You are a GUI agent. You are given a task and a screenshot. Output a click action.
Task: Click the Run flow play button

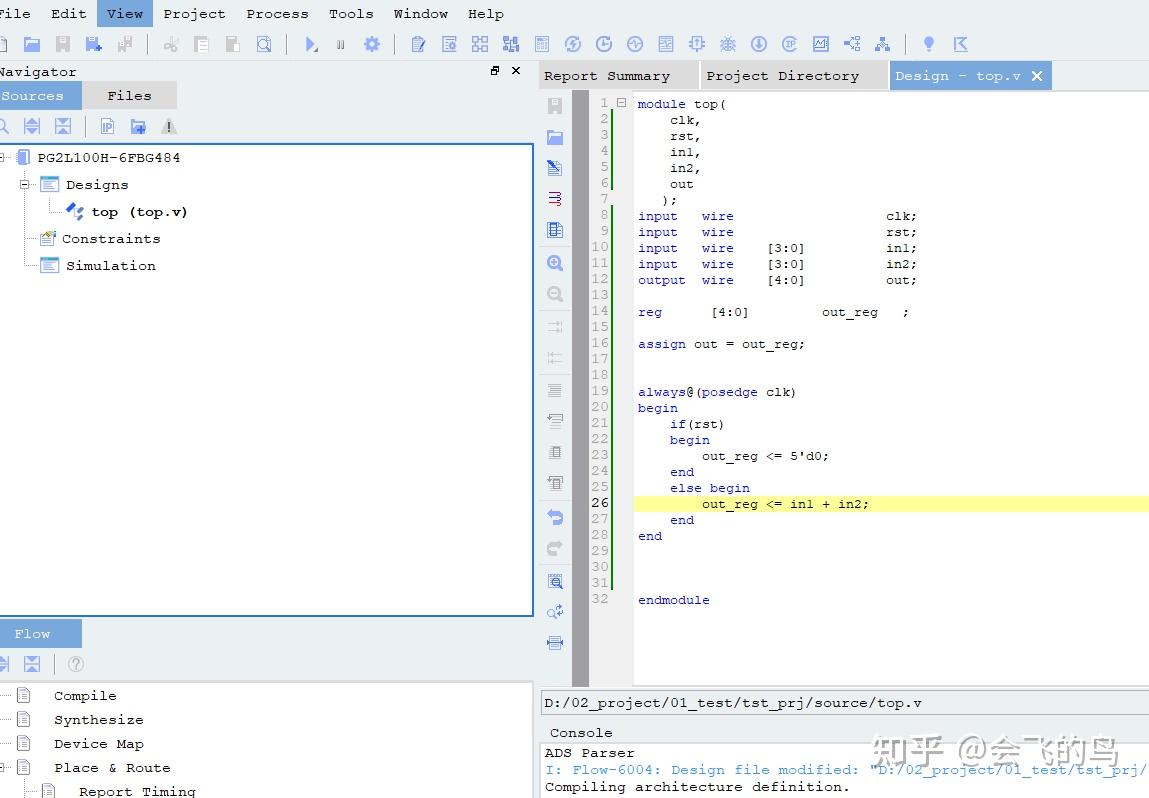click(x=311, y=44)
